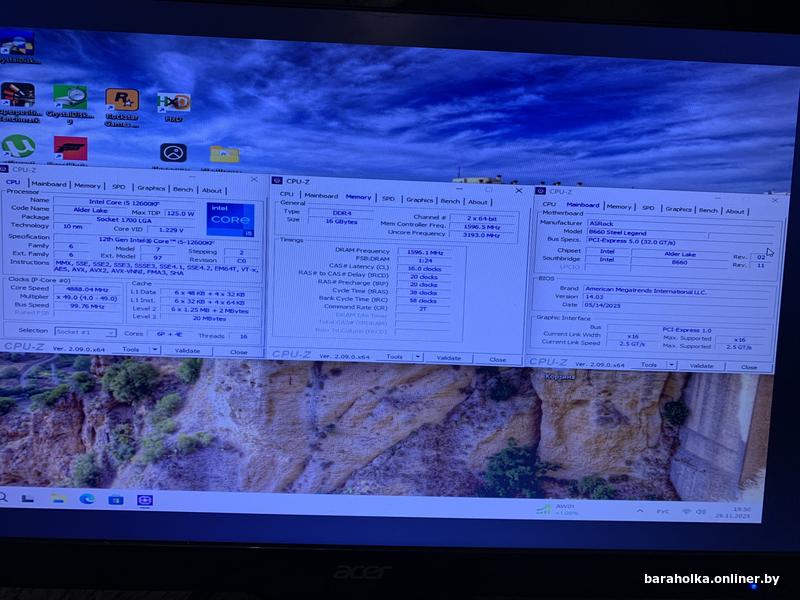The height and width of the screenshot is (600, 800).
Task: Open the Wi-Fi network tray icon
Action: pos(687,511)
